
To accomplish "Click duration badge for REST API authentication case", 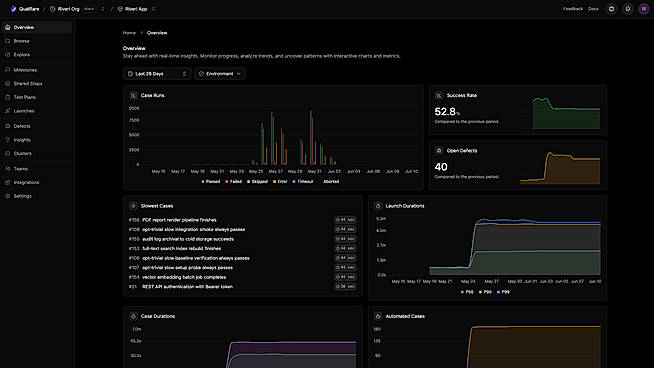I will pos(345,287).
